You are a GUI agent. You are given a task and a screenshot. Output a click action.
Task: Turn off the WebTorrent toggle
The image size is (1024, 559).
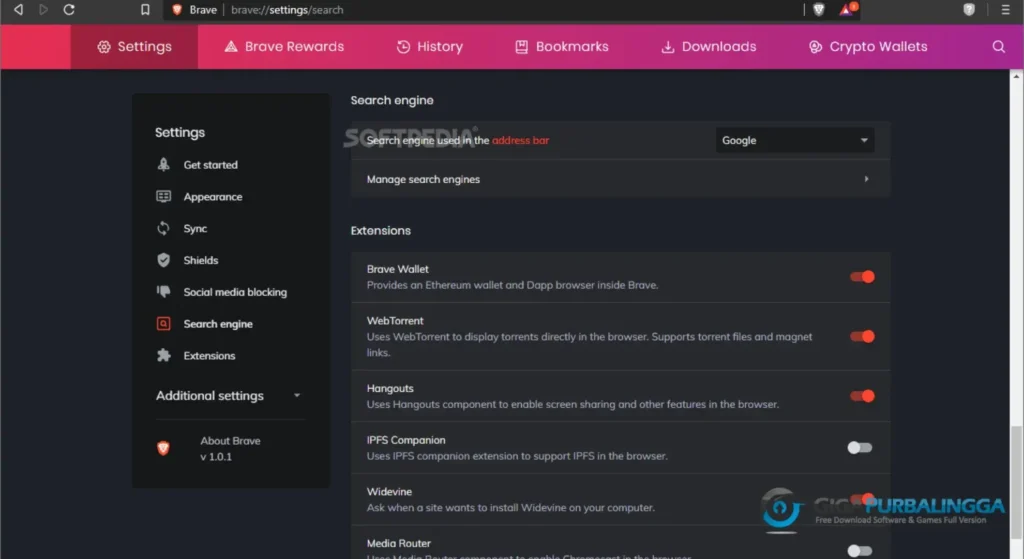(x=862, y=336)
